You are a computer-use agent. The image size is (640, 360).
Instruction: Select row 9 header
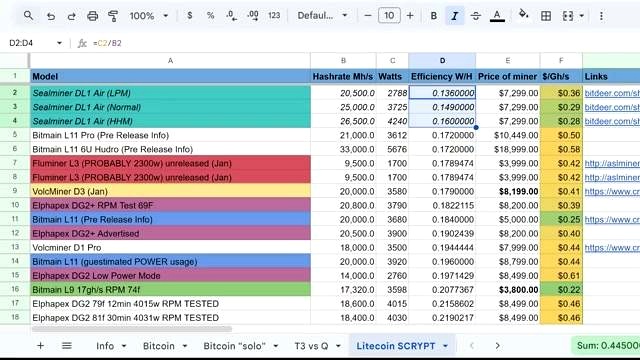pyautogui.click(x=15, y=191)
